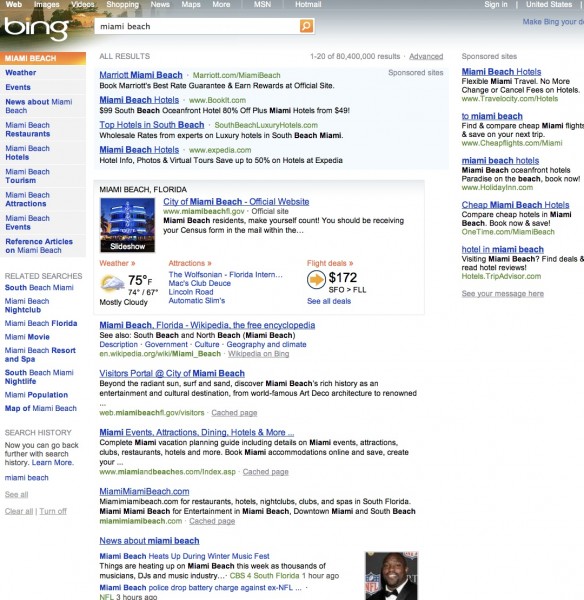Open the Wikipedia Miami Beach Florida result
The image size is (584, 600).
pyautogui.click(x=207, y=325)
